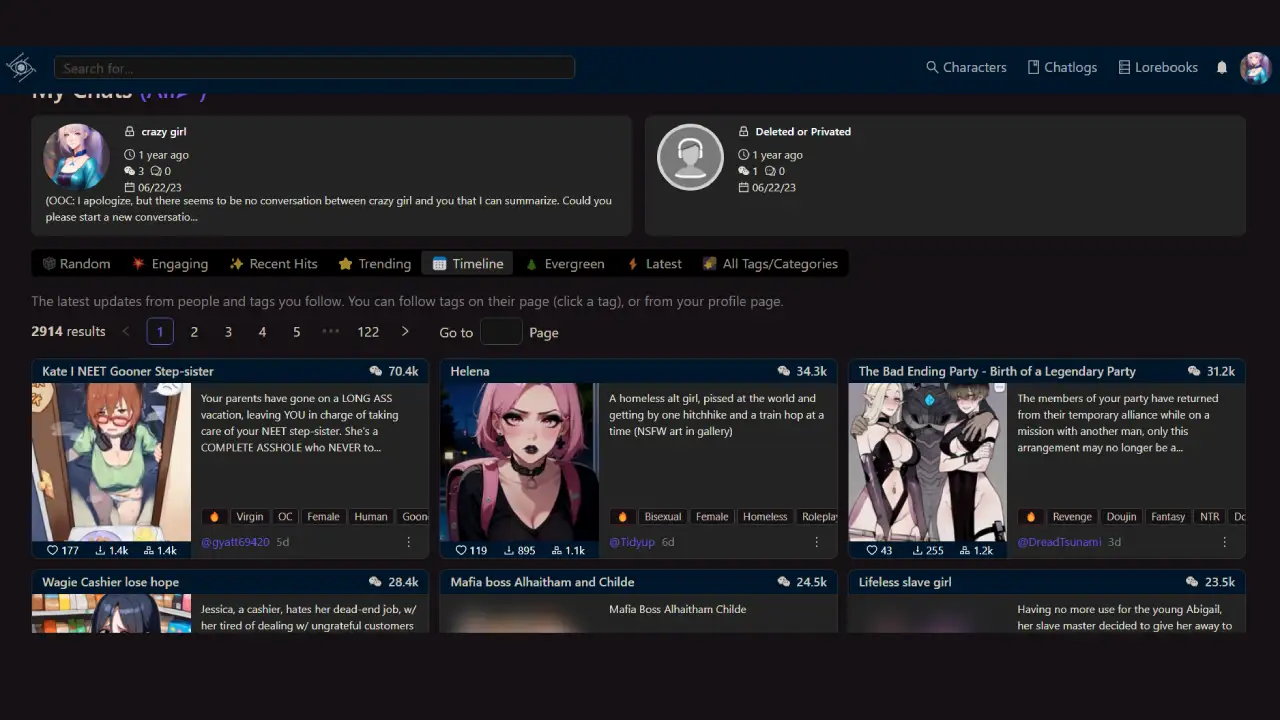Click the Virgin tag on the Kate card
1280x720 pixels.
249,516
